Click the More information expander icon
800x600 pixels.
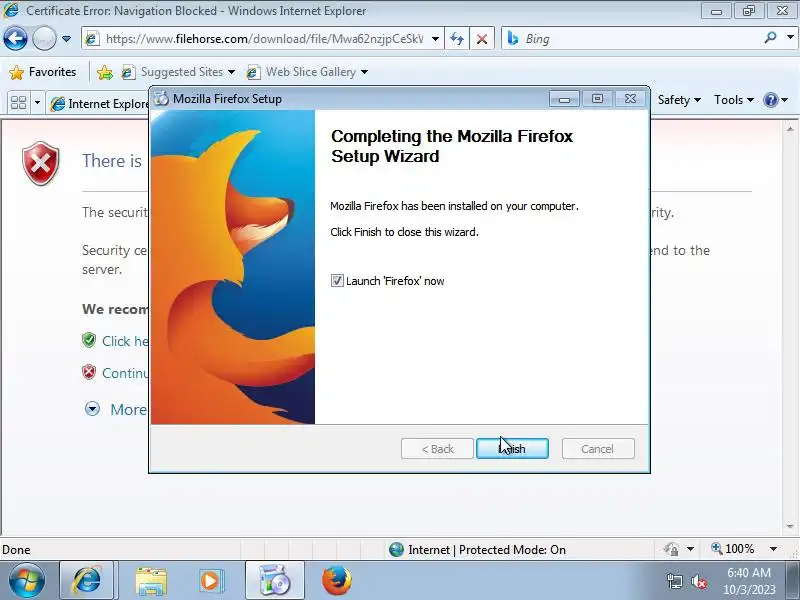(92, 409)
